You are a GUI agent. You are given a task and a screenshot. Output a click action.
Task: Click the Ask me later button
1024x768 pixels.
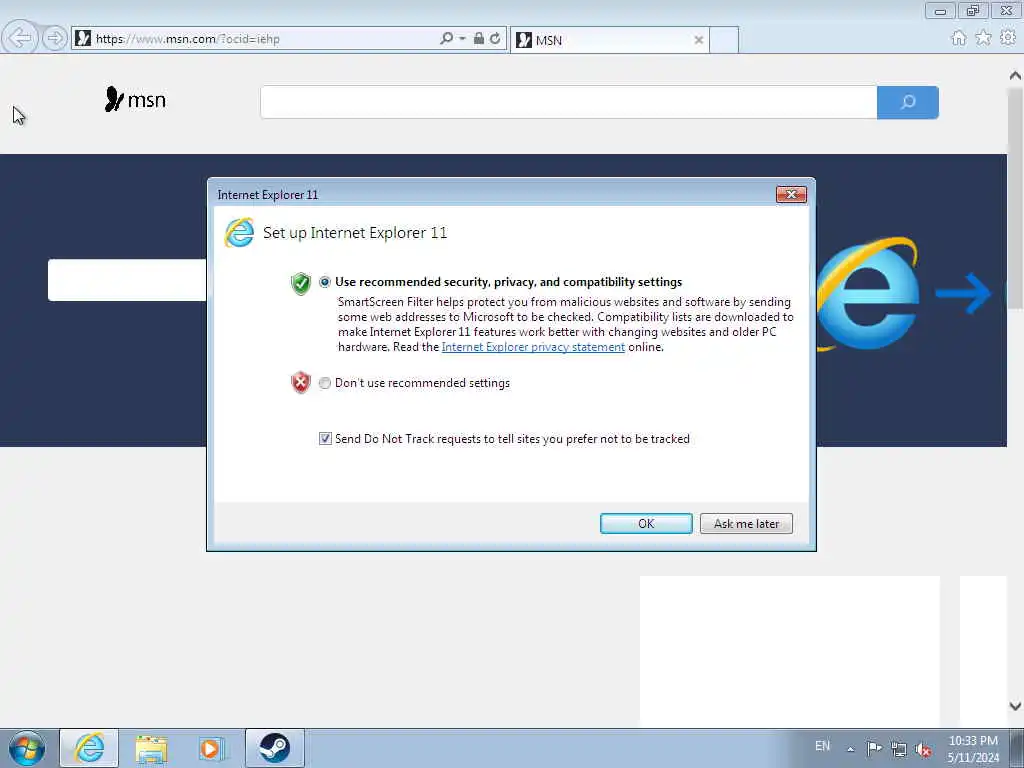click(746, 524)
